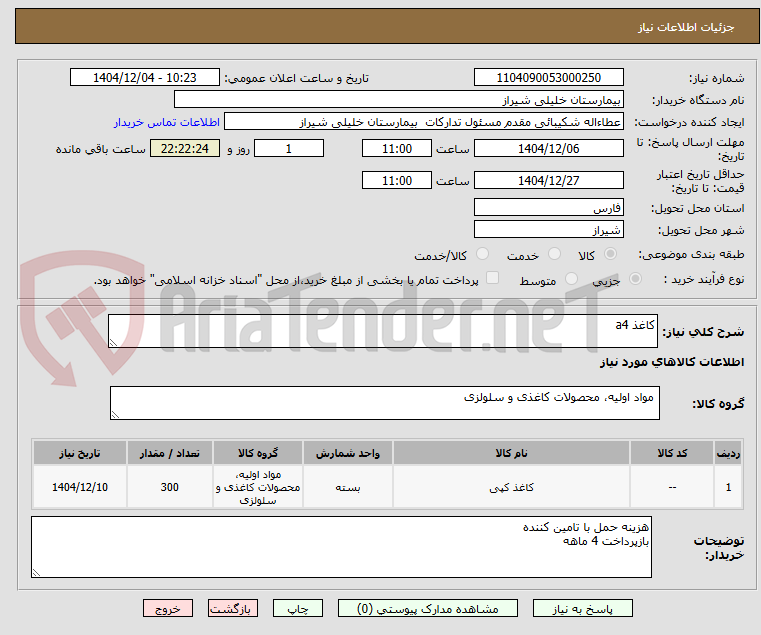Click the deadline time field beside 1404/12/06
This screenshot has width=761, height=635.
tap(397, 149)
